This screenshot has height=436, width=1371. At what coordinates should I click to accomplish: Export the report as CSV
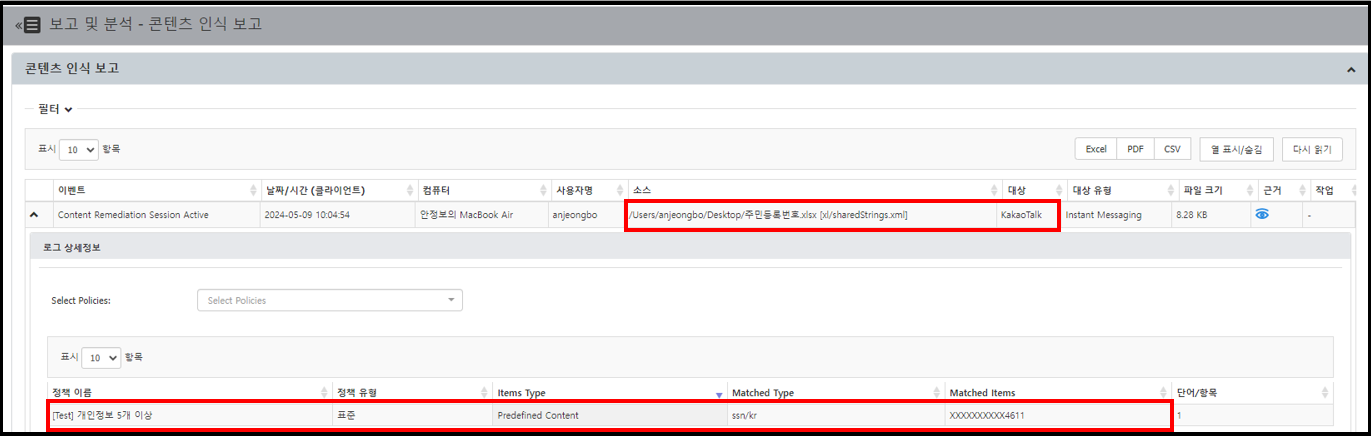(x=1172, y=149)
